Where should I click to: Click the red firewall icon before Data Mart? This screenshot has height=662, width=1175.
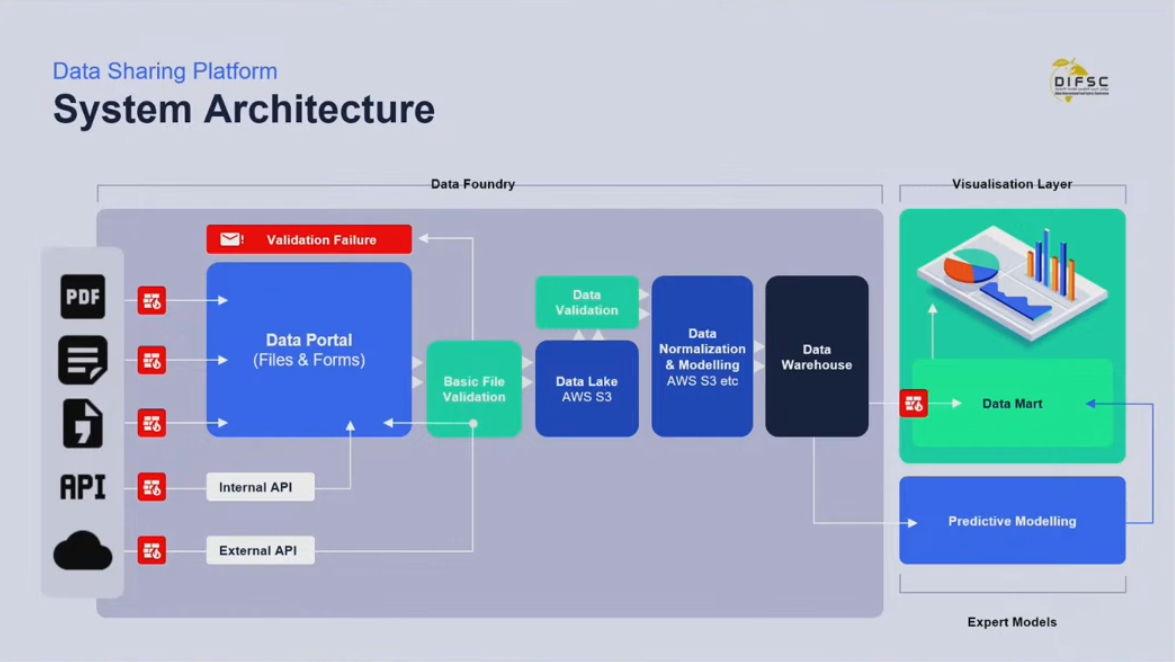coord(913,403)
